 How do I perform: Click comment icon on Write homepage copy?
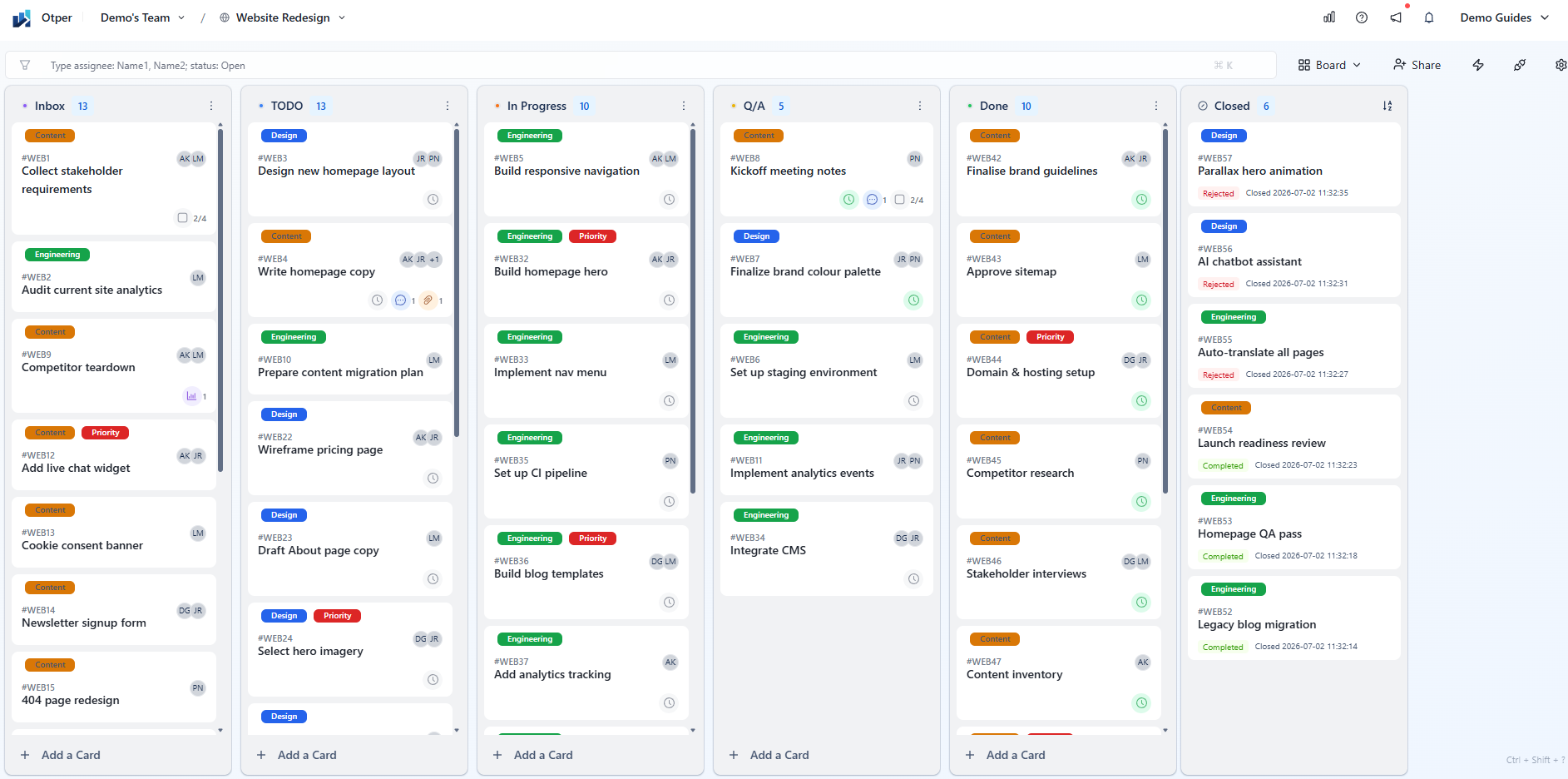point(401,300)
